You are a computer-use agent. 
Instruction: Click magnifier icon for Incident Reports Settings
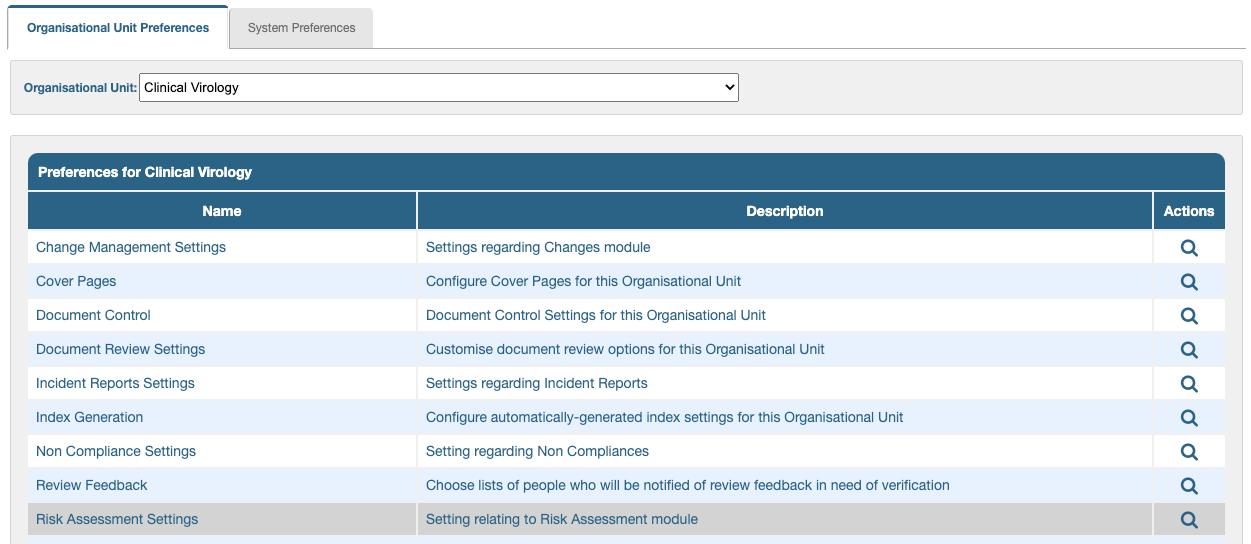[x=1188, y=384]
